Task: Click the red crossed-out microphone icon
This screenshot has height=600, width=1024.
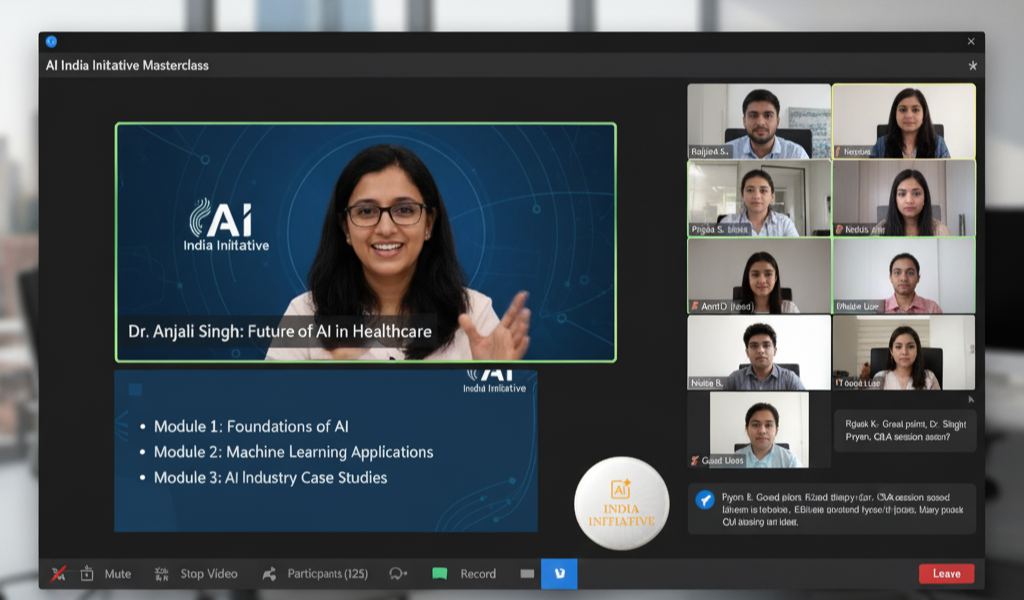Action: [59, 573]
